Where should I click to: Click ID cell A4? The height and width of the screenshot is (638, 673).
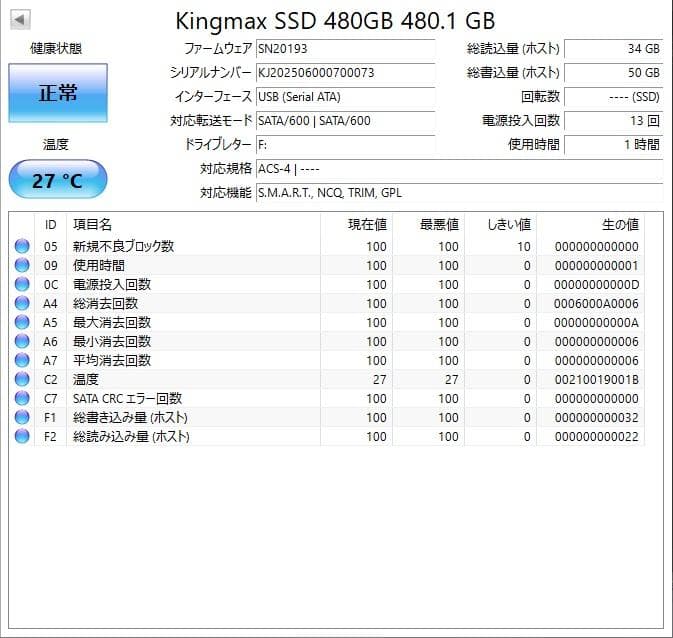(x=50, y=304)
